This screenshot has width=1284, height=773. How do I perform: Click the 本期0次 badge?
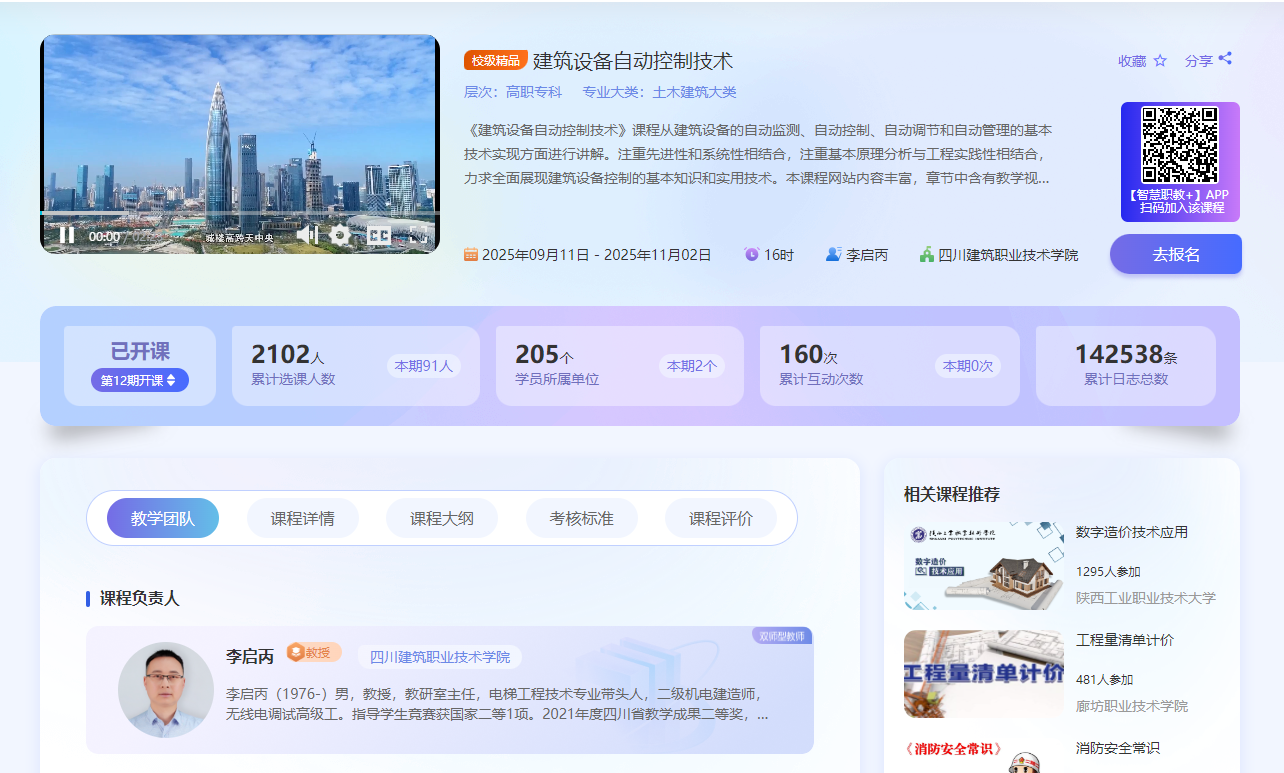(968, 366)
